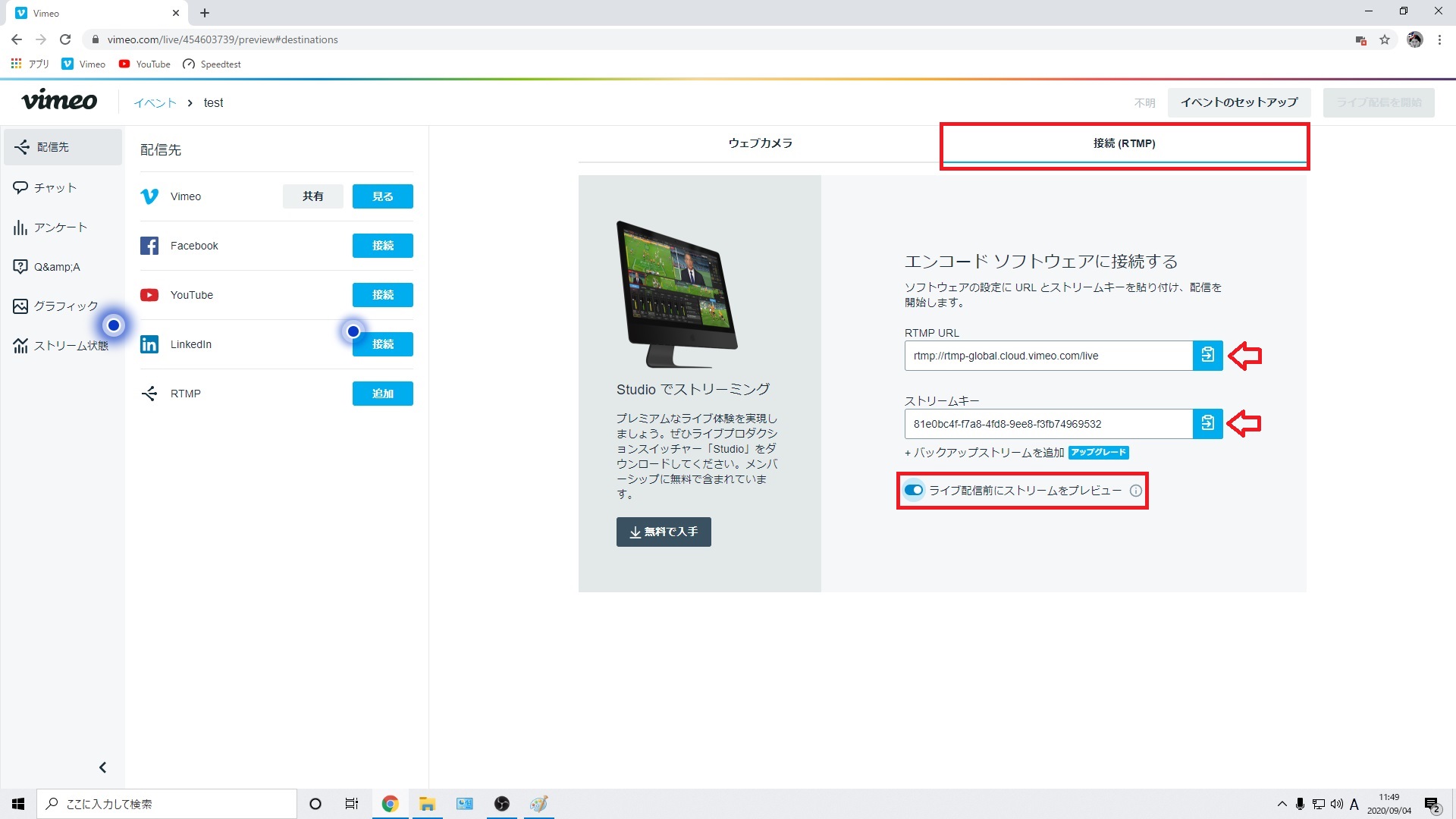Click the copy icon next to RTMP URL
The image size is (1456, 819).
tap(1208, 356)
